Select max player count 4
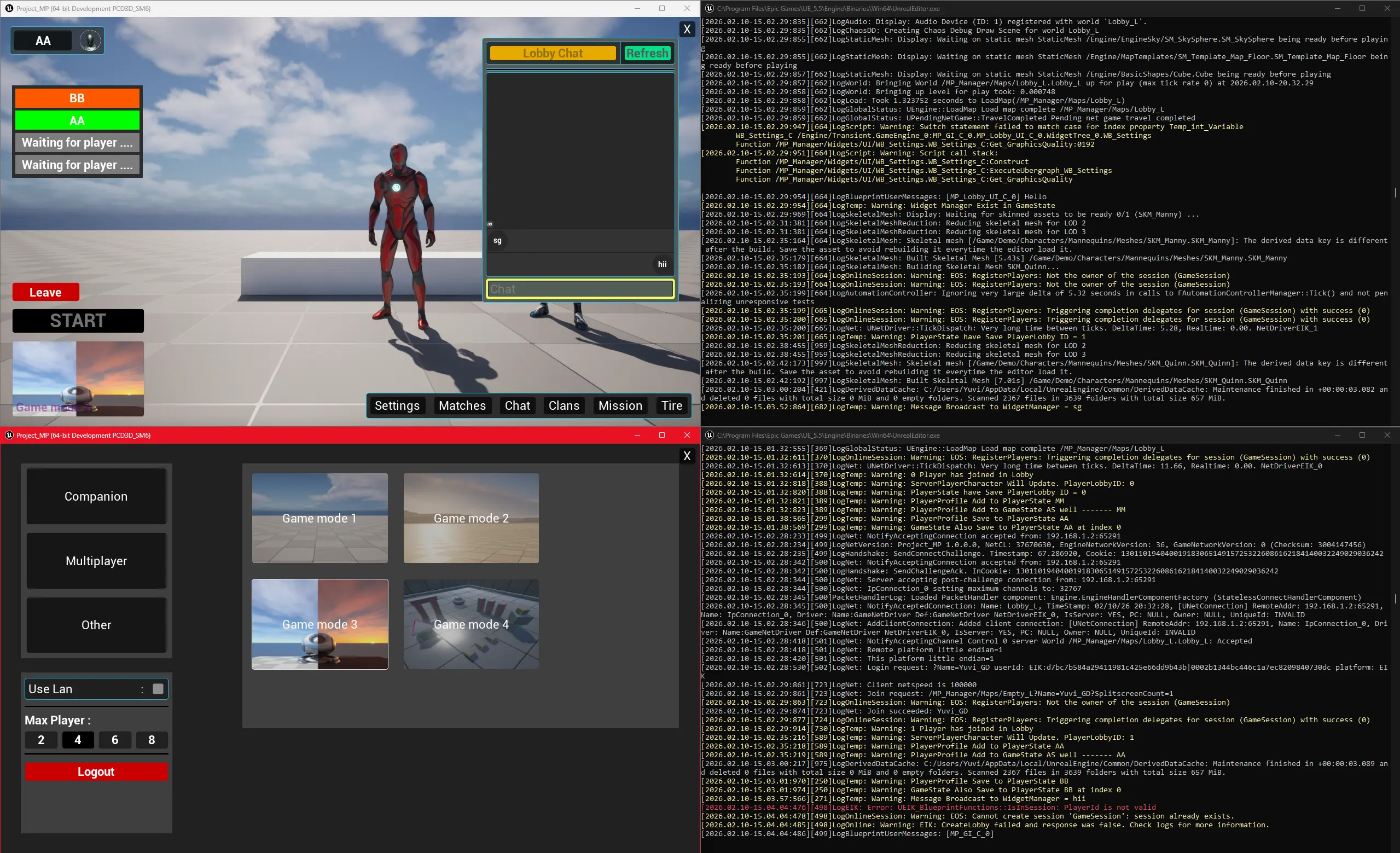 pyautogui.click(x=78, y=740)
